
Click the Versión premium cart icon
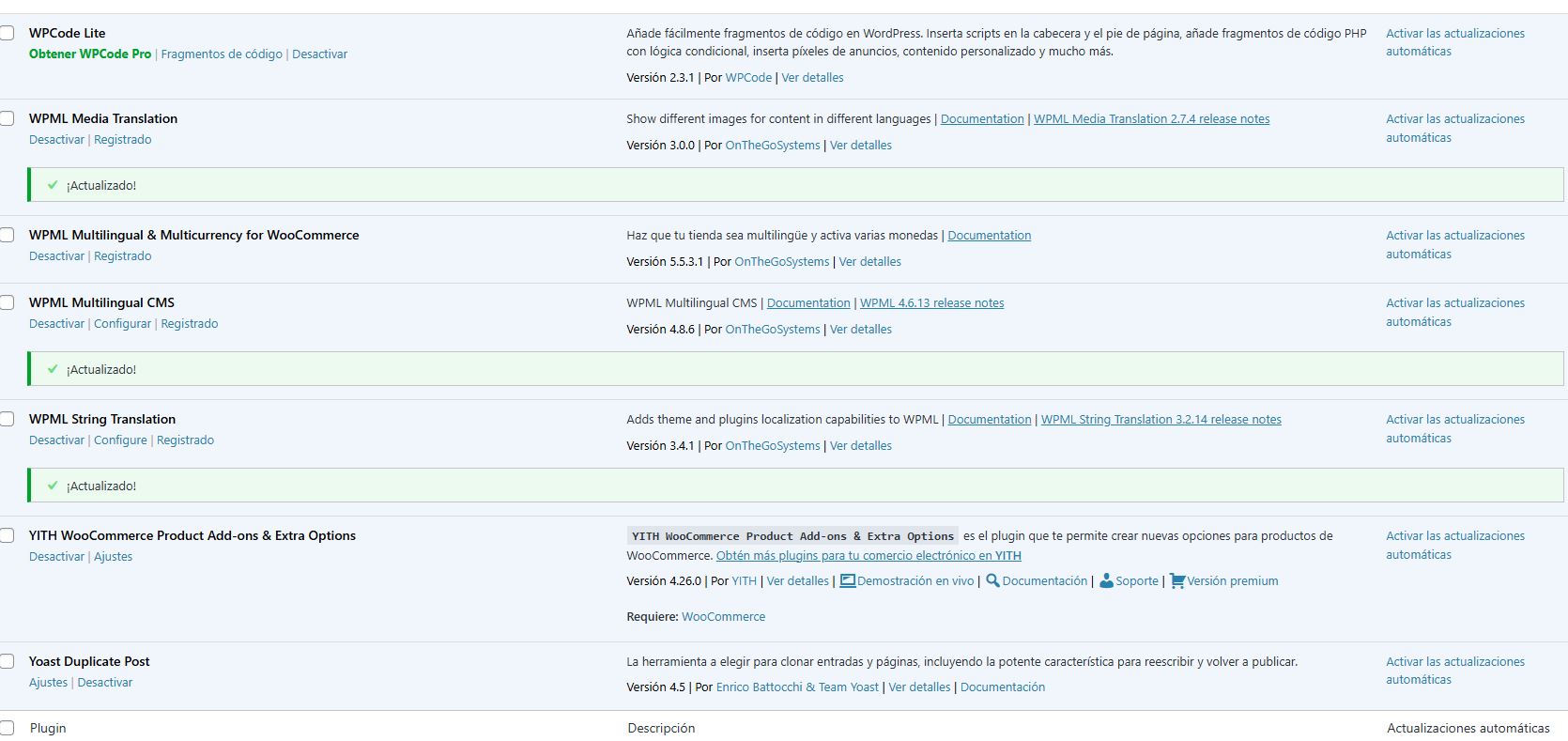coord(1176,581)
